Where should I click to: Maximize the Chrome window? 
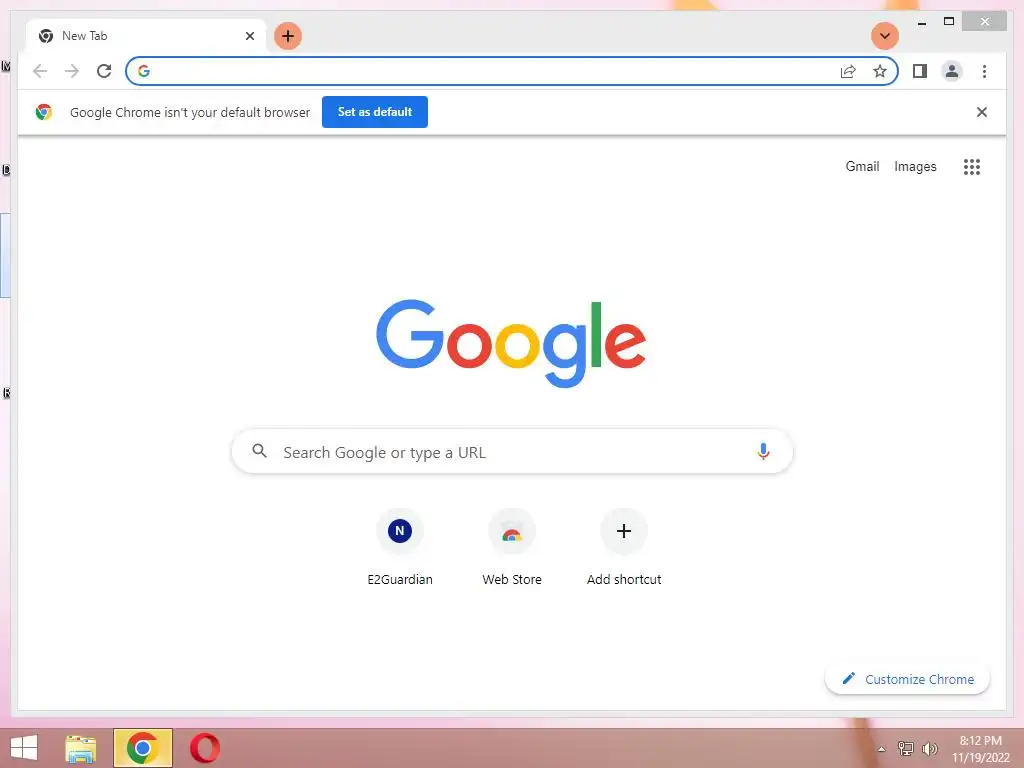click(x=949, y=22)
